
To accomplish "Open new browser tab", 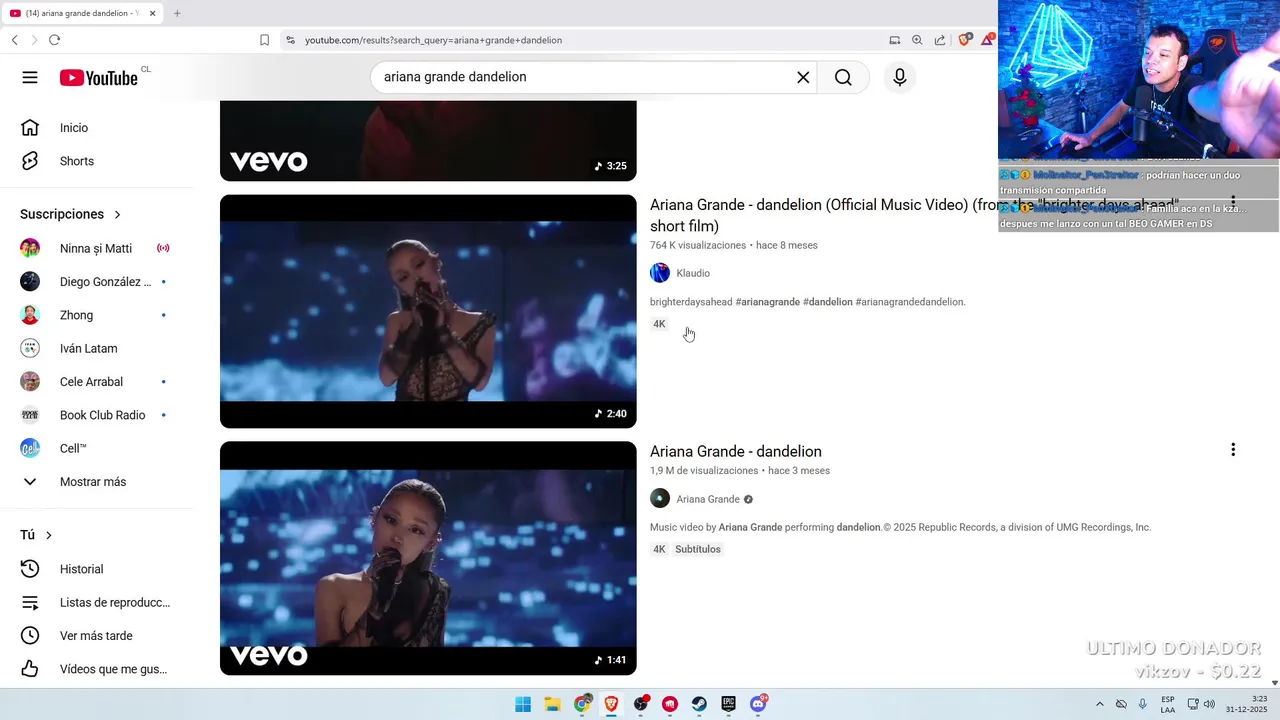I will coord(177,13).
